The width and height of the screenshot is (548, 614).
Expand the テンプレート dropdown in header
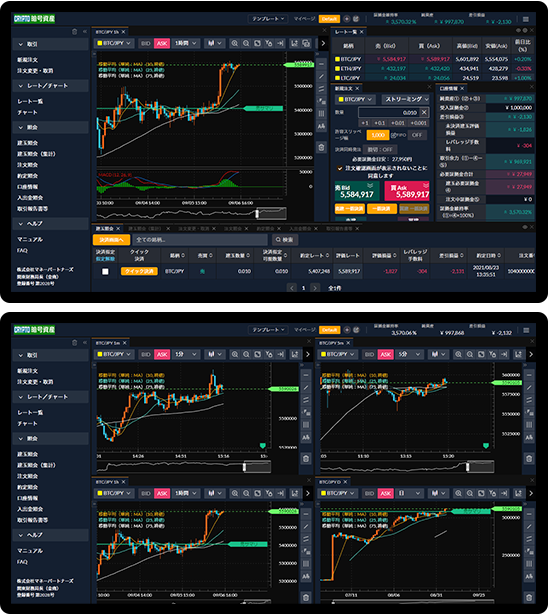[x=268, y=19]
